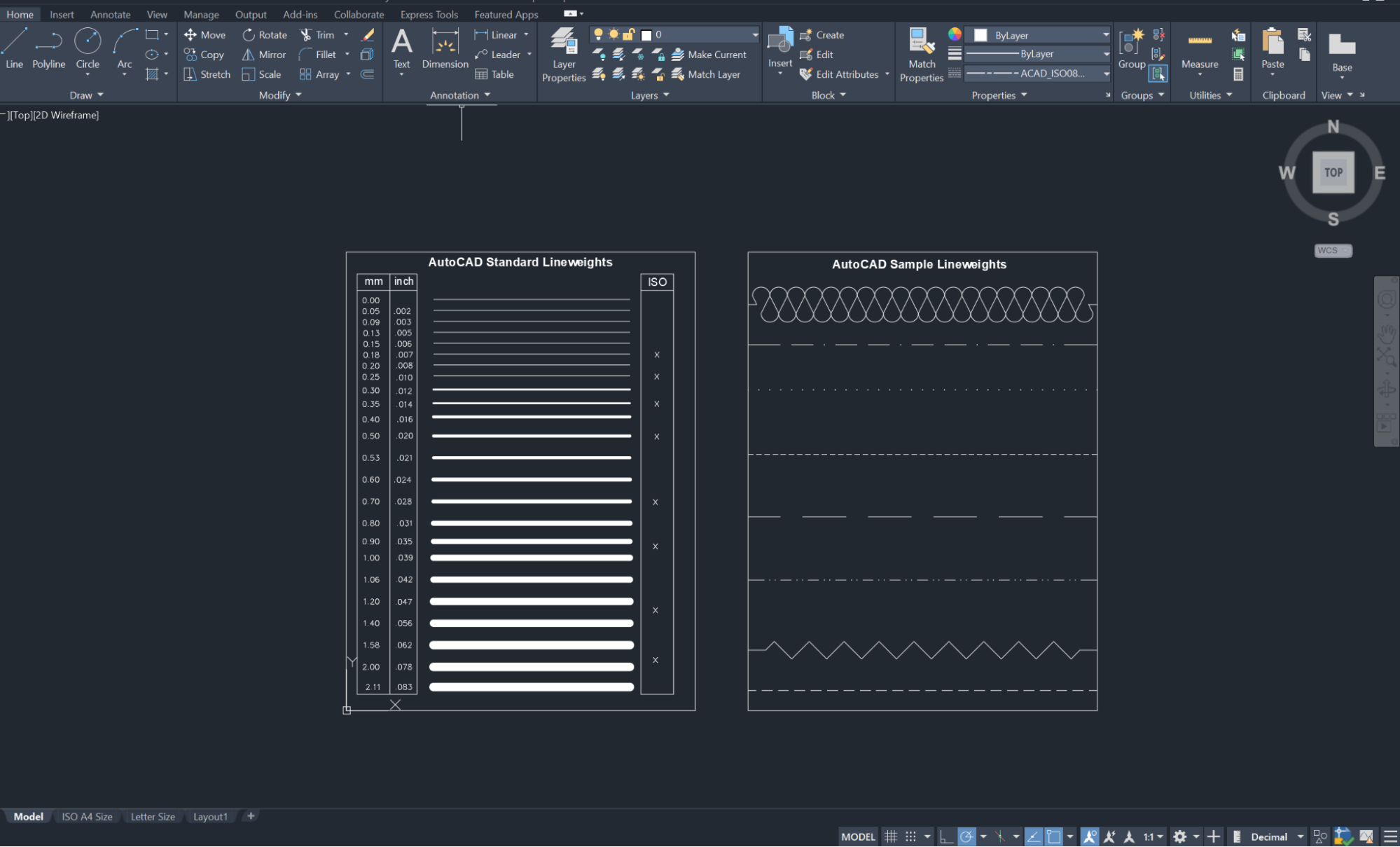Expand the Modify panel
1400x847 pixels.
click(280, 95)
